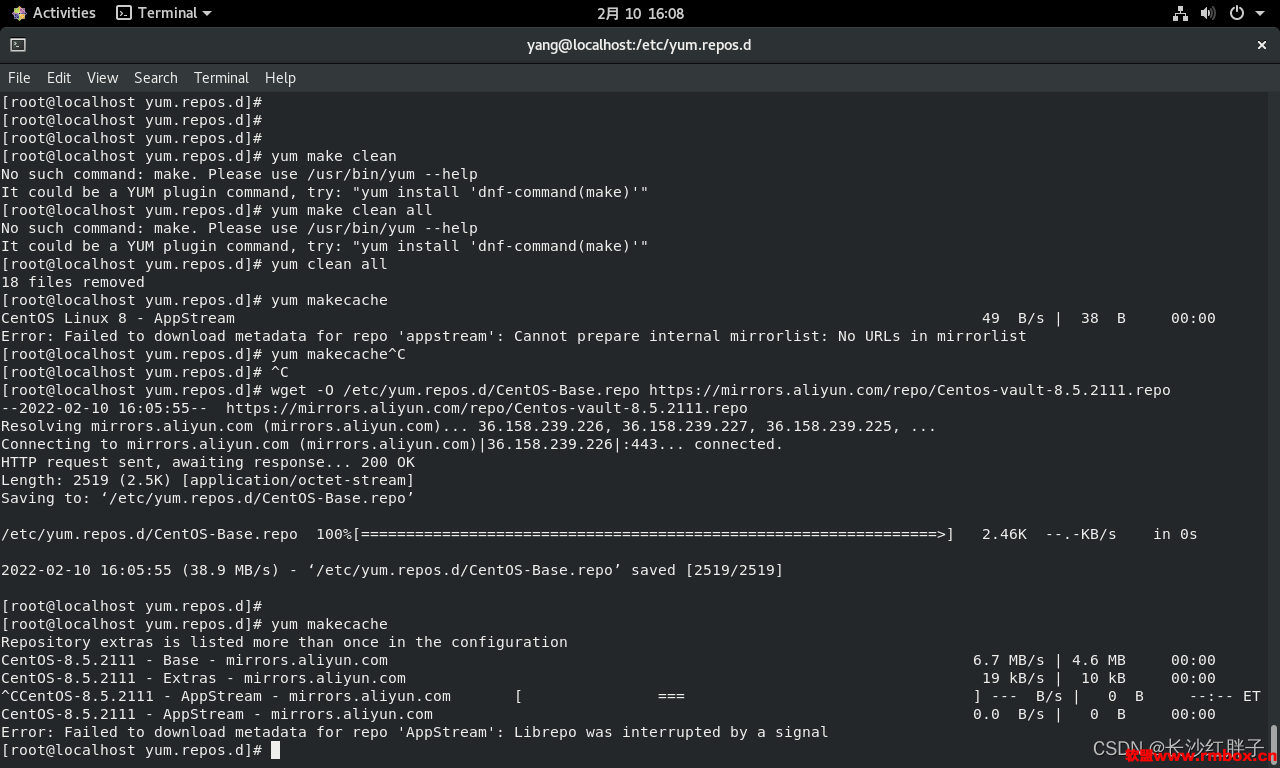Image resolution: width=1280 pixels, height=768 pixels.
Task: Click the final shell prompt with cursor
Action: coord(140,750)
